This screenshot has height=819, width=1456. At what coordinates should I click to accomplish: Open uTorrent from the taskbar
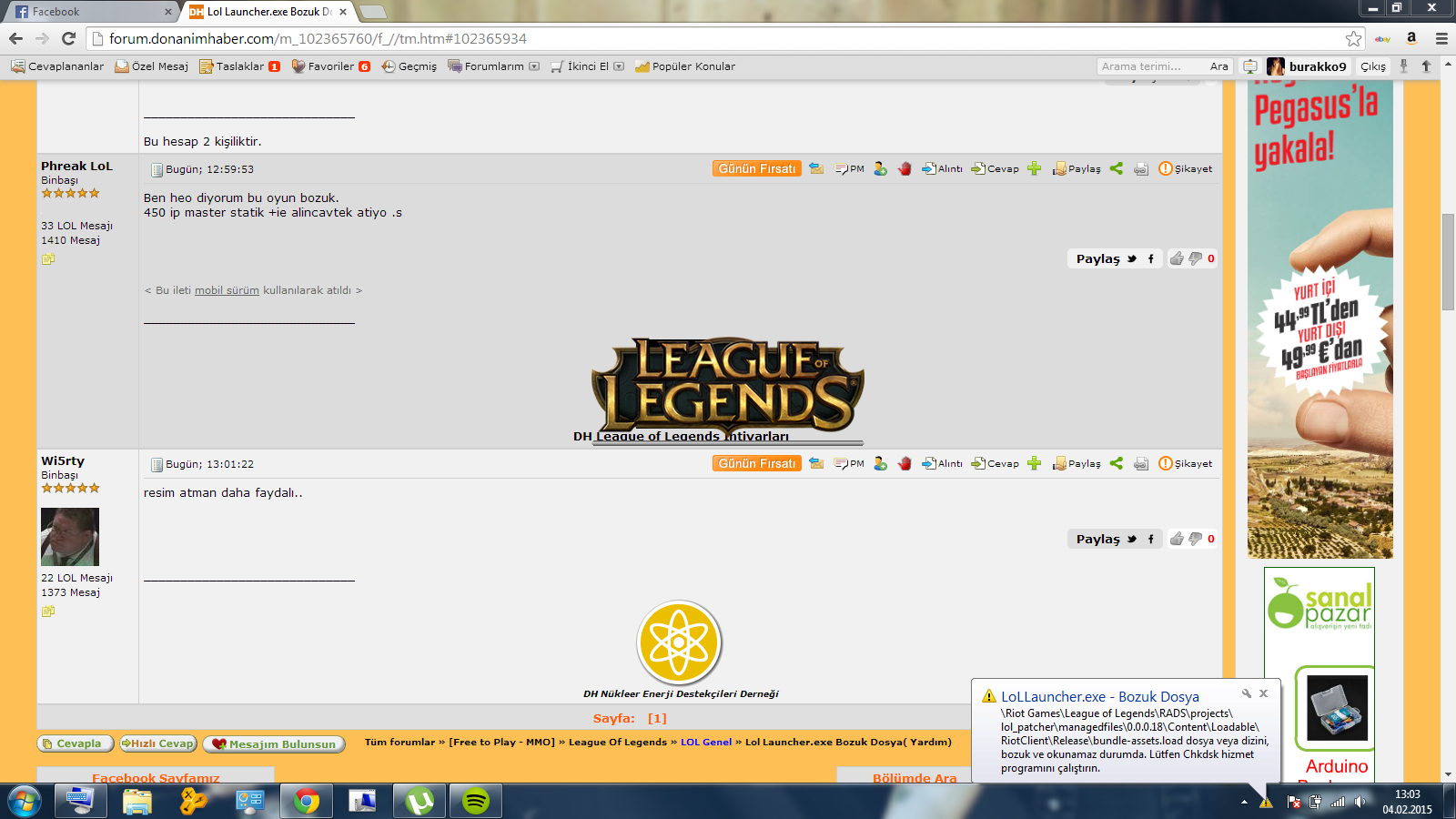click(x=419, y=802)
